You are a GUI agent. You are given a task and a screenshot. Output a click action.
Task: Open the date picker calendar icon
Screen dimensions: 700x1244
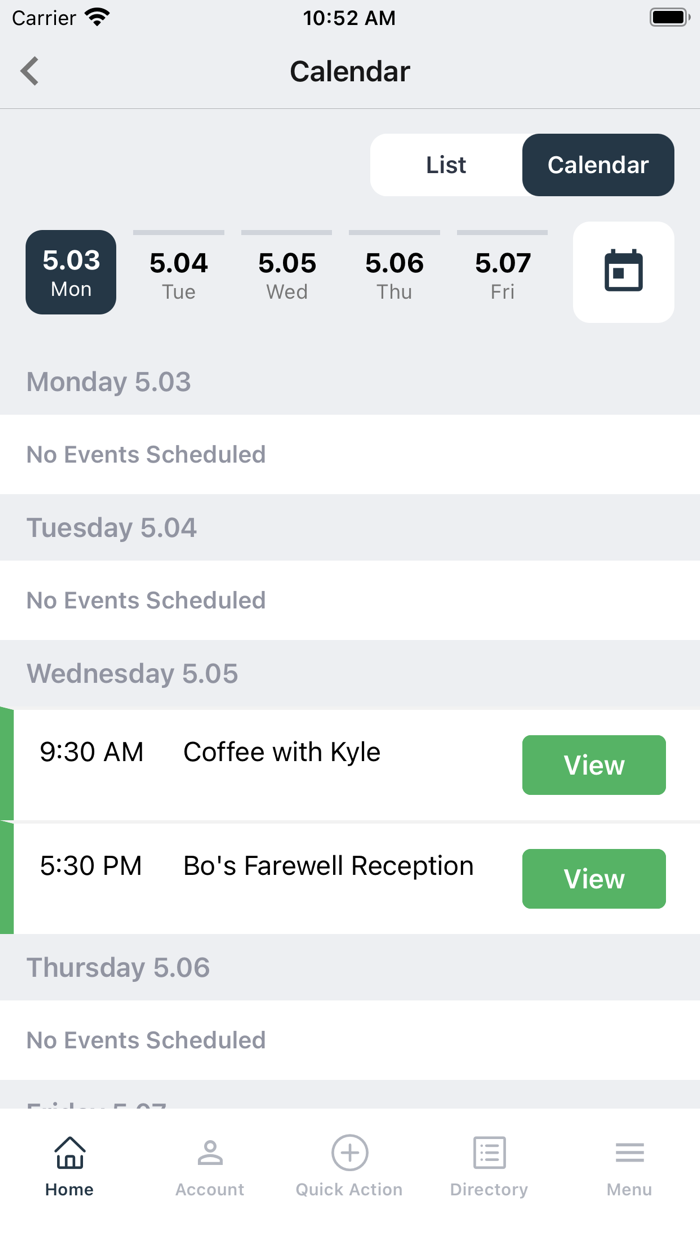[x=623, y=272]
